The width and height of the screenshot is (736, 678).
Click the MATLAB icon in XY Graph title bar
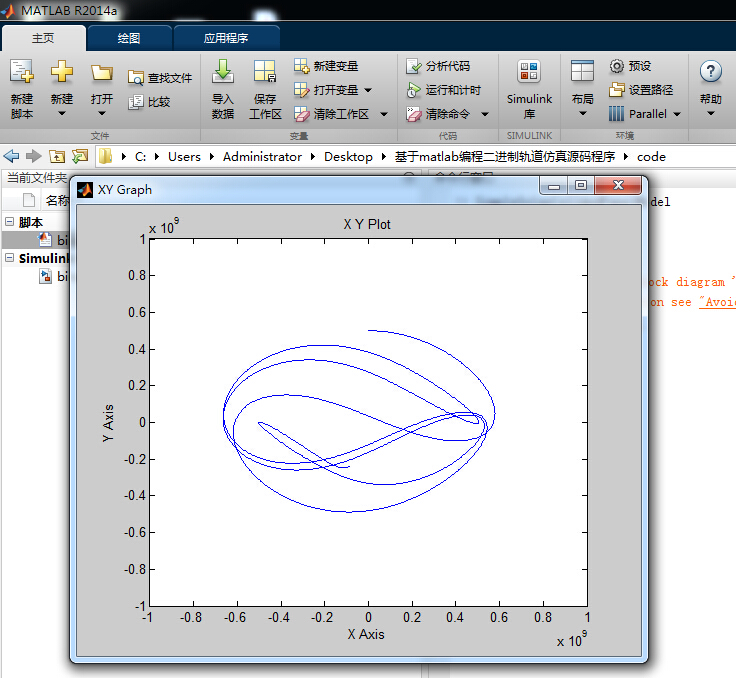click(x=85, y=190)
